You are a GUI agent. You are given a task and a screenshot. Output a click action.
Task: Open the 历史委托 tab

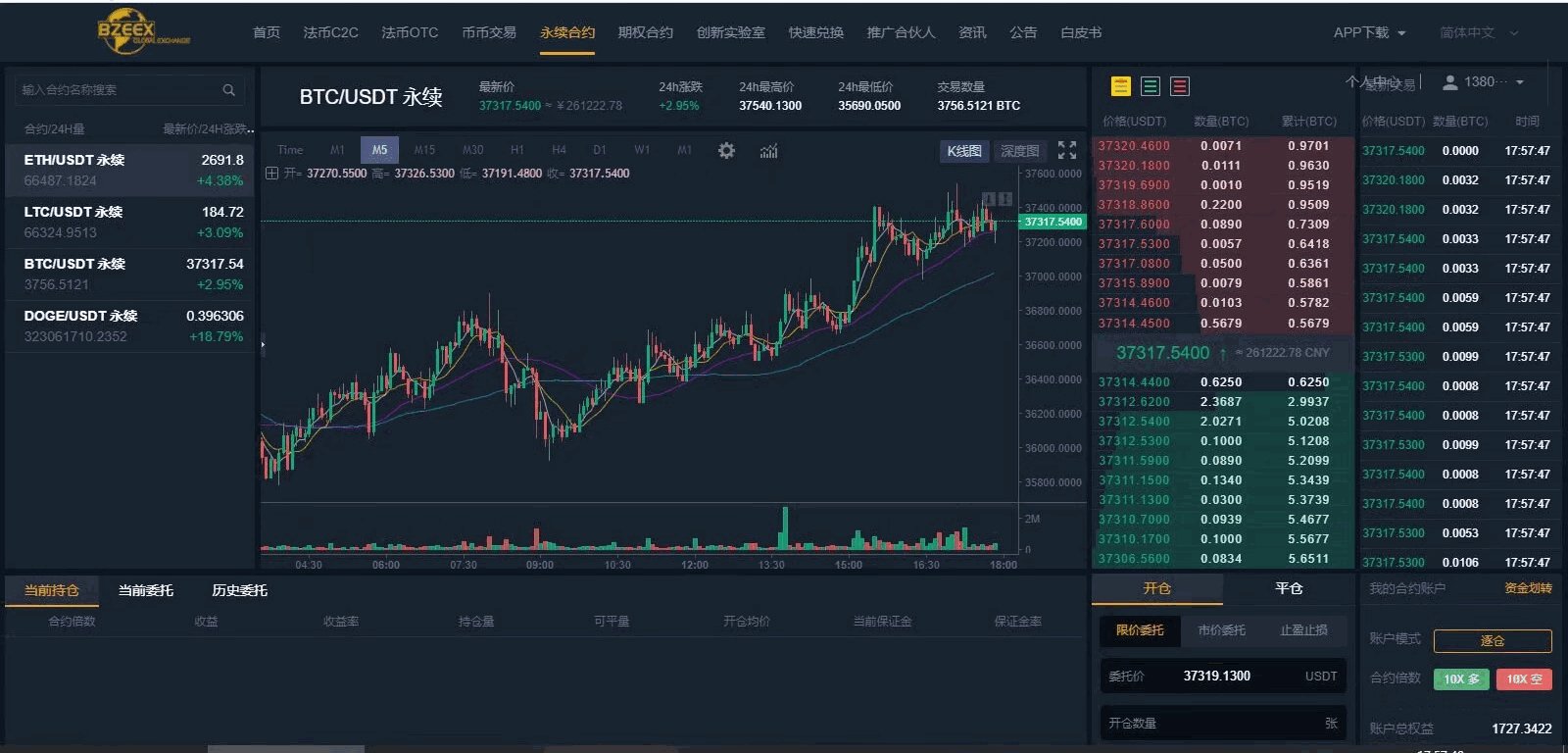[x=239, y=590]
